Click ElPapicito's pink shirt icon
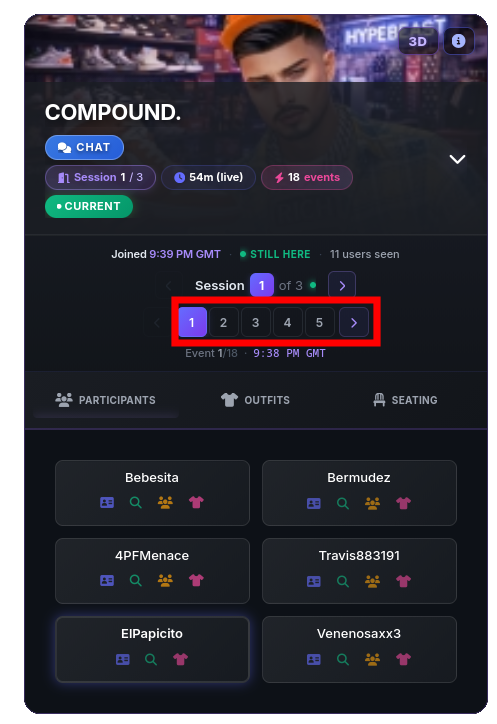 (180, 659)
